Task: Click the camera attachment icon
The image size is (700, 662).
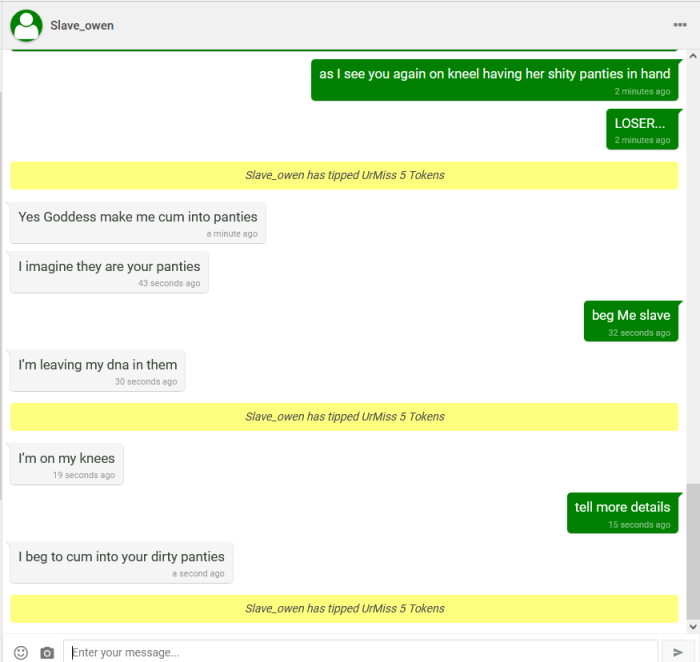Action: 47,652
